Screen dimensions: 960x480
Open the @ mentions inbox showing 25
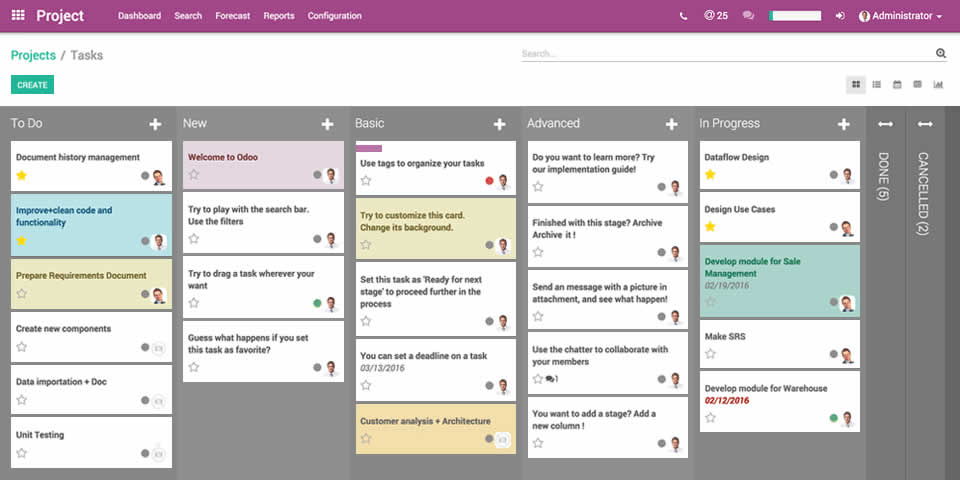(x=716, y=16)
